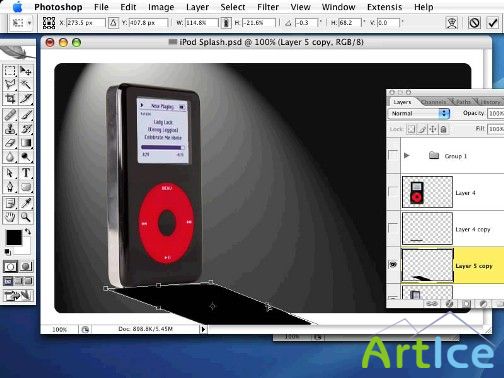Select the Crop tool
The width and height of the screenshot is (504, 378).
pyautogui.click(x=10, y=98)
